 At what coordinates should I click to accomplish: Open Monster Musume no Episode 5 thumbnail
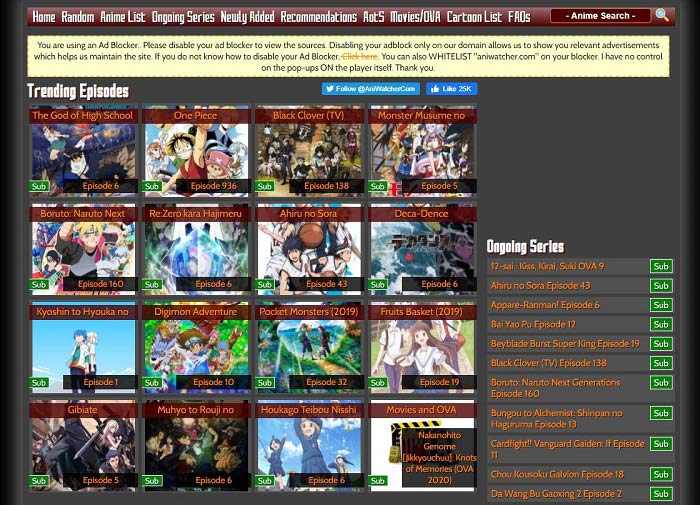[x=422, y=151]
